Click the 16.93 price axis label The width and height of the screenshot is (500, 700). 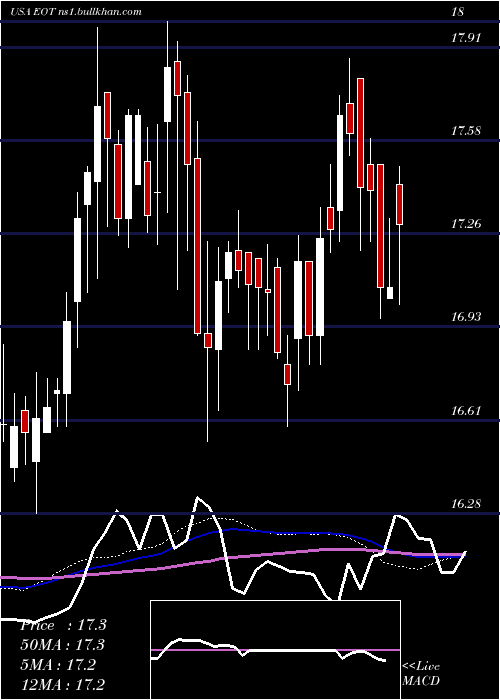[466, 317]
